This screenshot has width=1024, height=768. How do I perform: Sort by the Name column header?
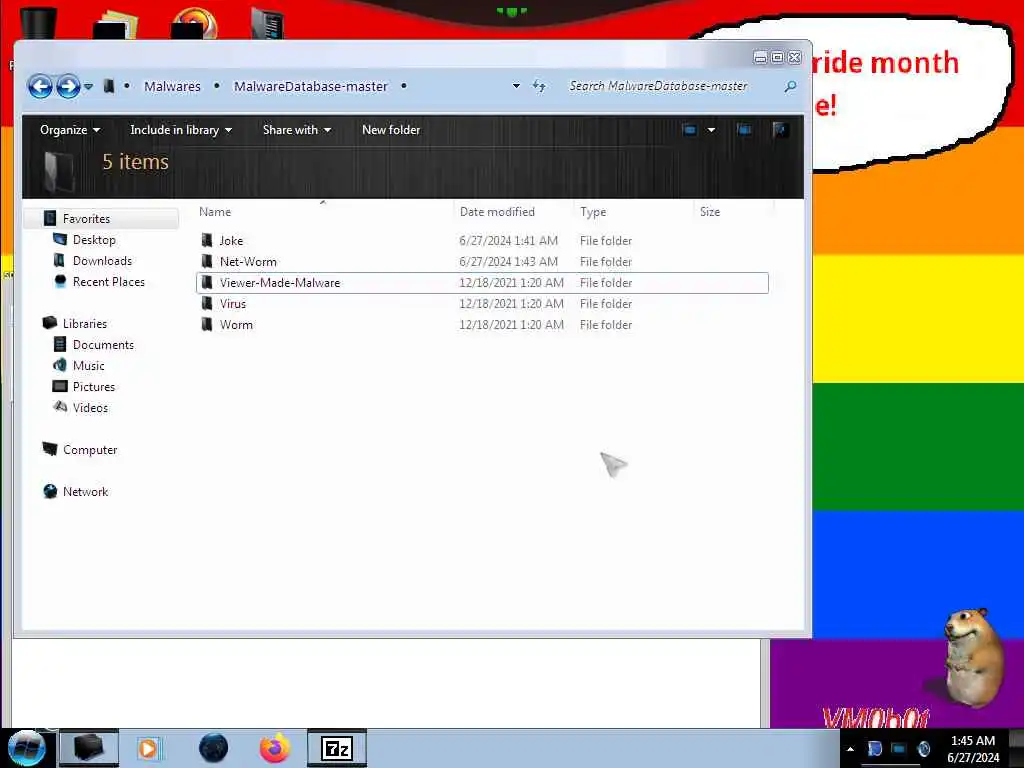pos(215,212)
